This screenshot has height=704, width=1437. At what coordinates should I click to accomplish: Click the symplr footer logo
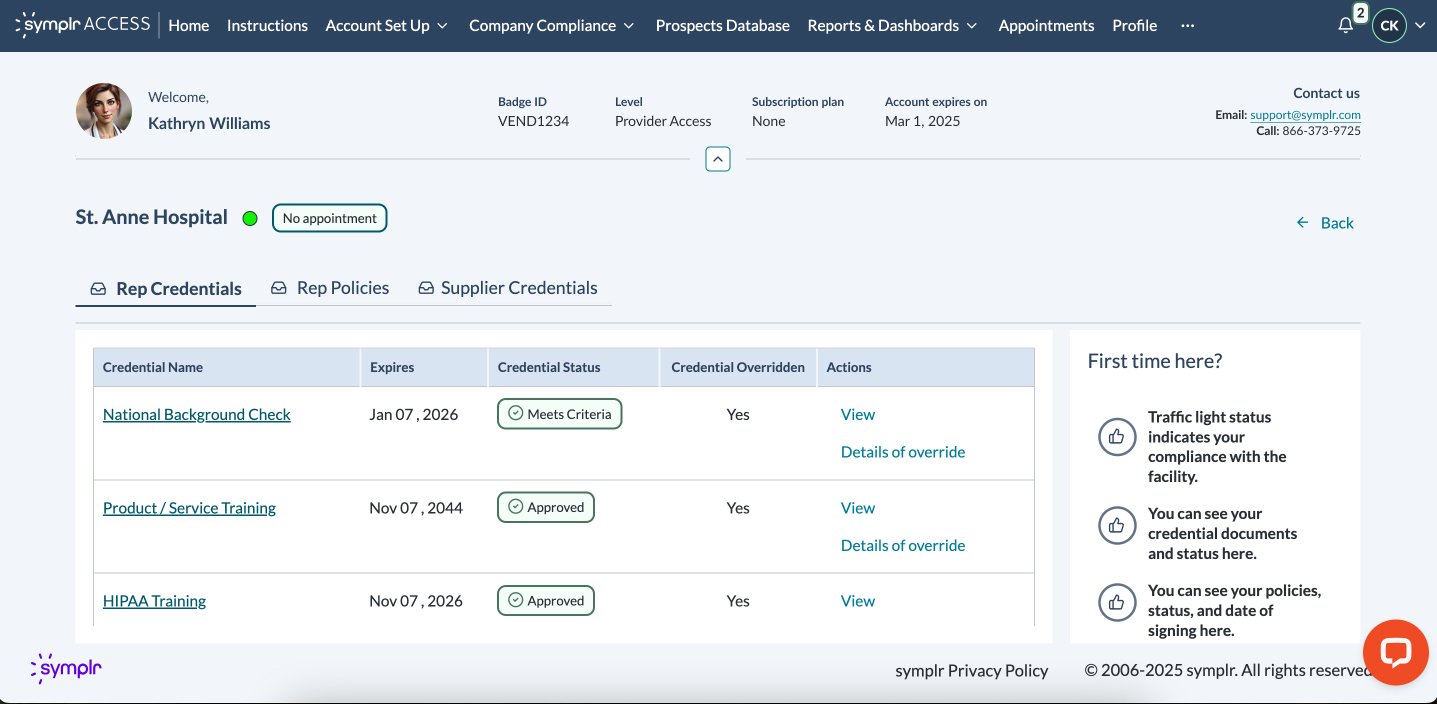point(66,668)
